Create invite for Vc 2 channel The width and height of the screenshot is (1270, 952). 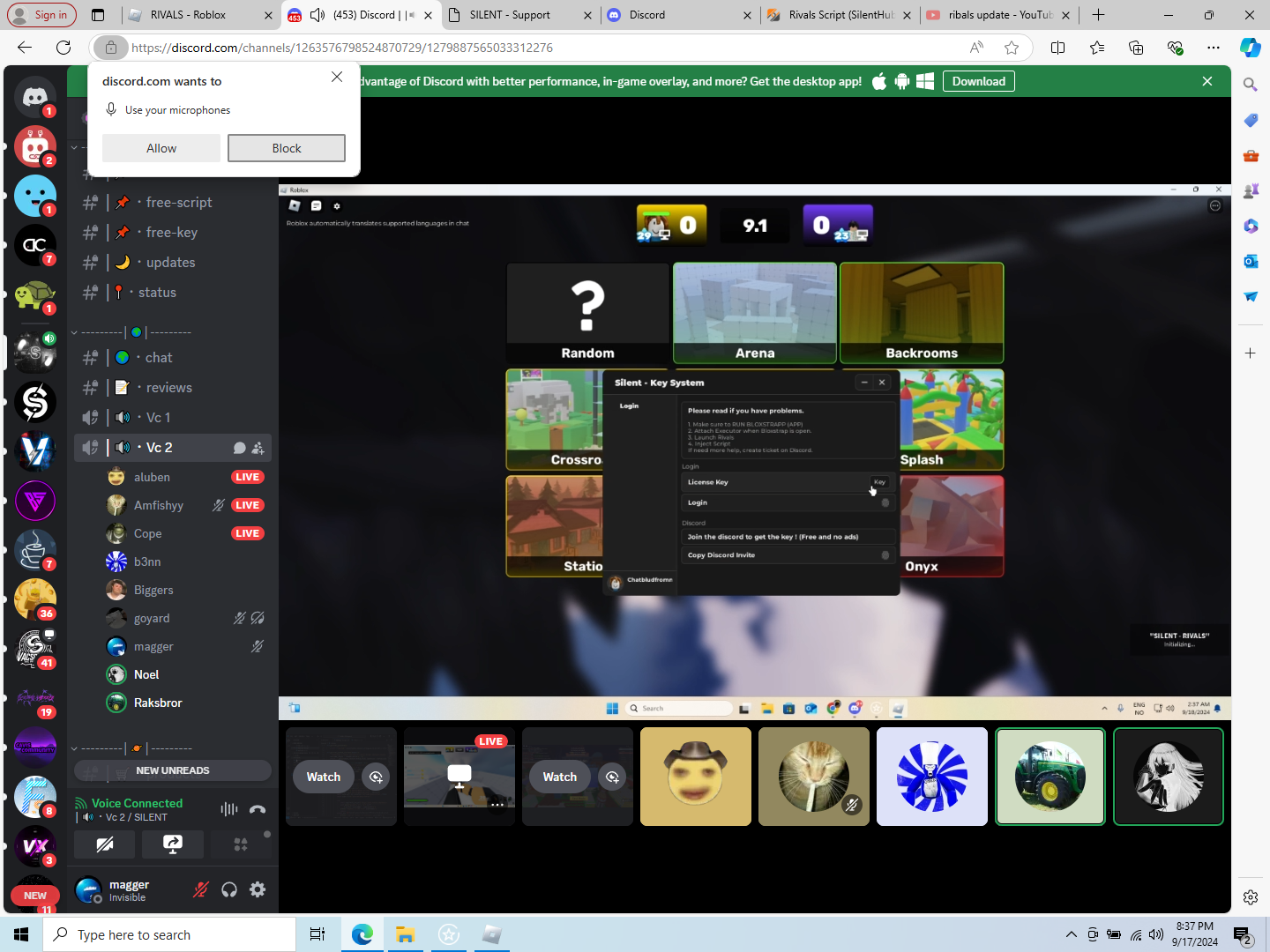tap(258, 448)
